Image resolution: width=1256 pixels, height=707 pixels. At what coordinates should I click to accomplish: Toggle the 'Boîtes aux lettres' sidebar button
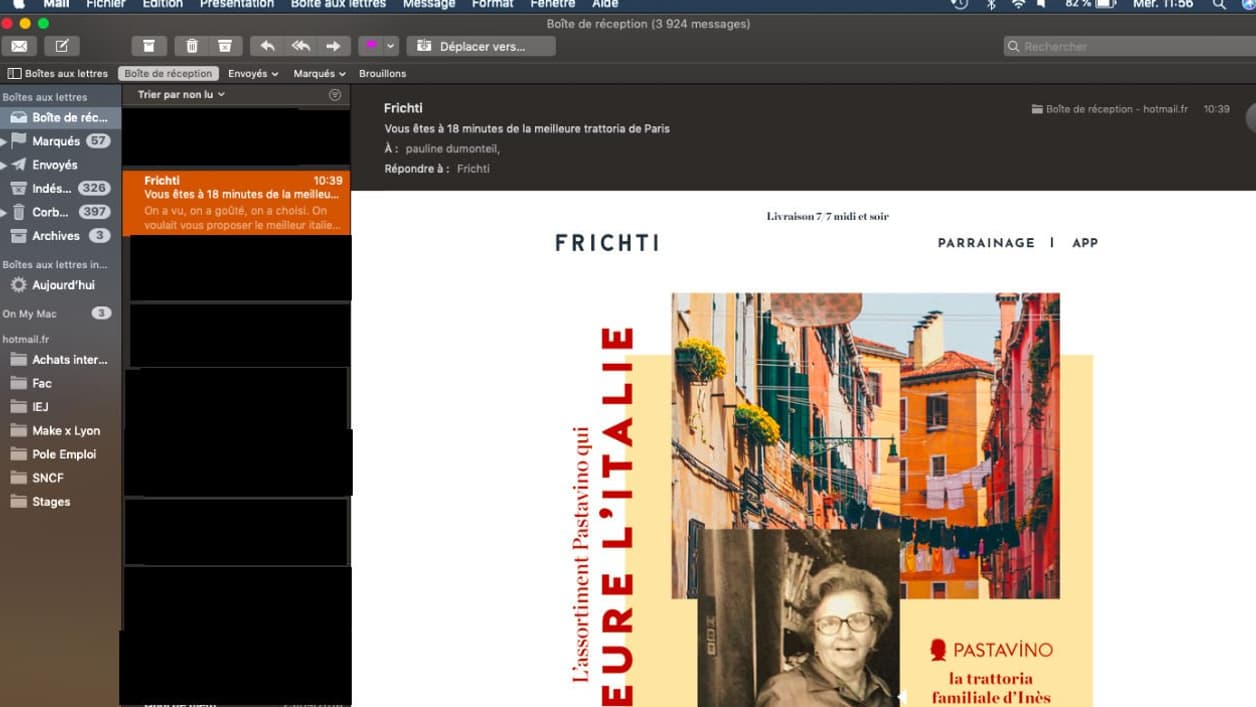click(58, 74)
